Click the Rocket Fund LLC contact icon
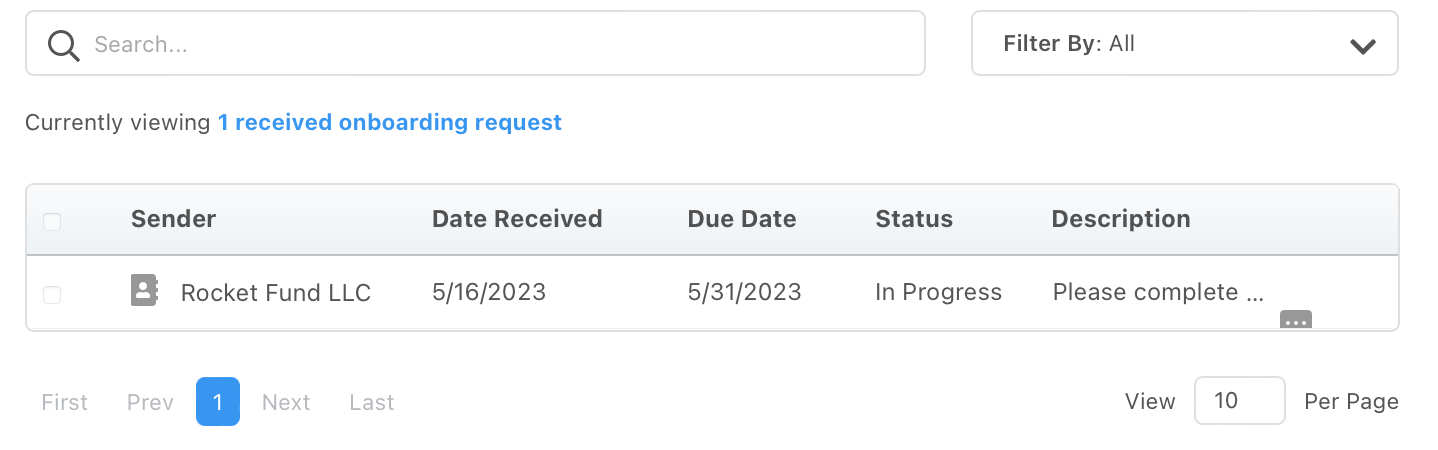1438x450 pixels. tap(145, 291)
